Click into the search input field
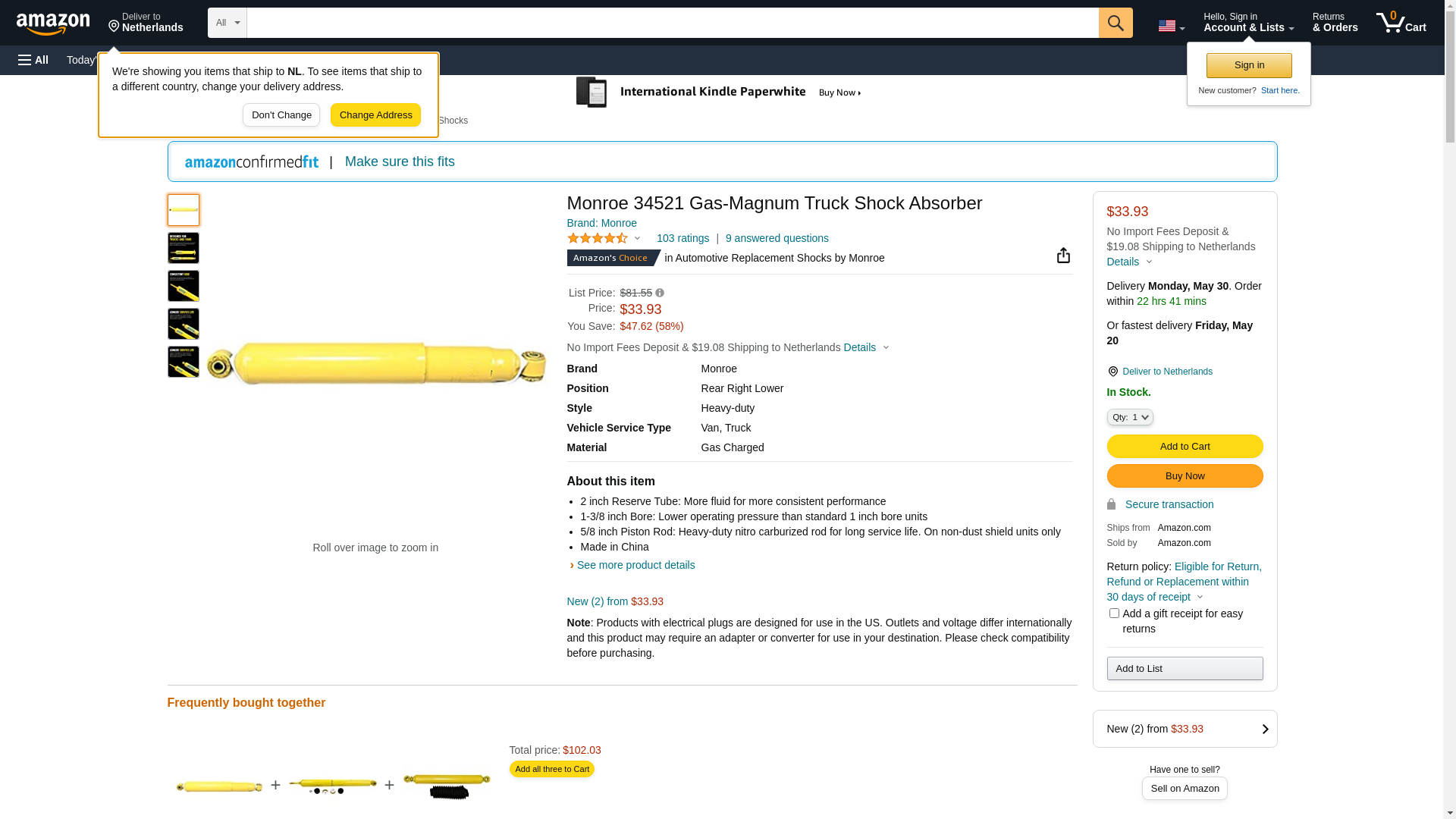The image size is (1456, 819). tap(672, 23)
